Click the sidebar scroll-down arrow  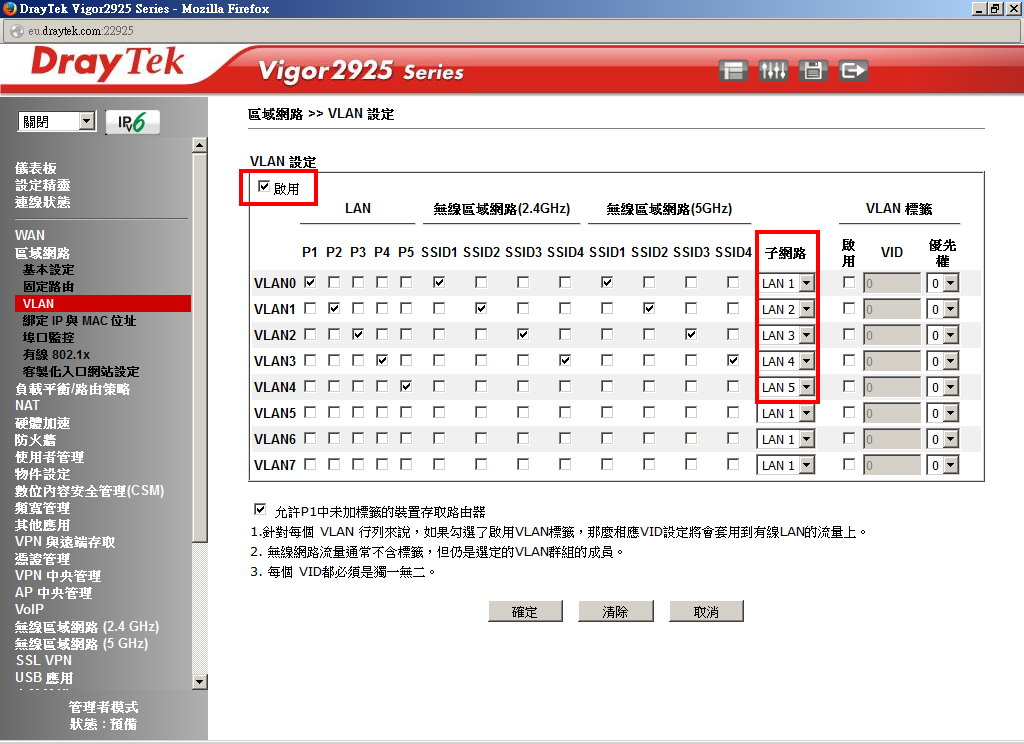coord(199,682)
